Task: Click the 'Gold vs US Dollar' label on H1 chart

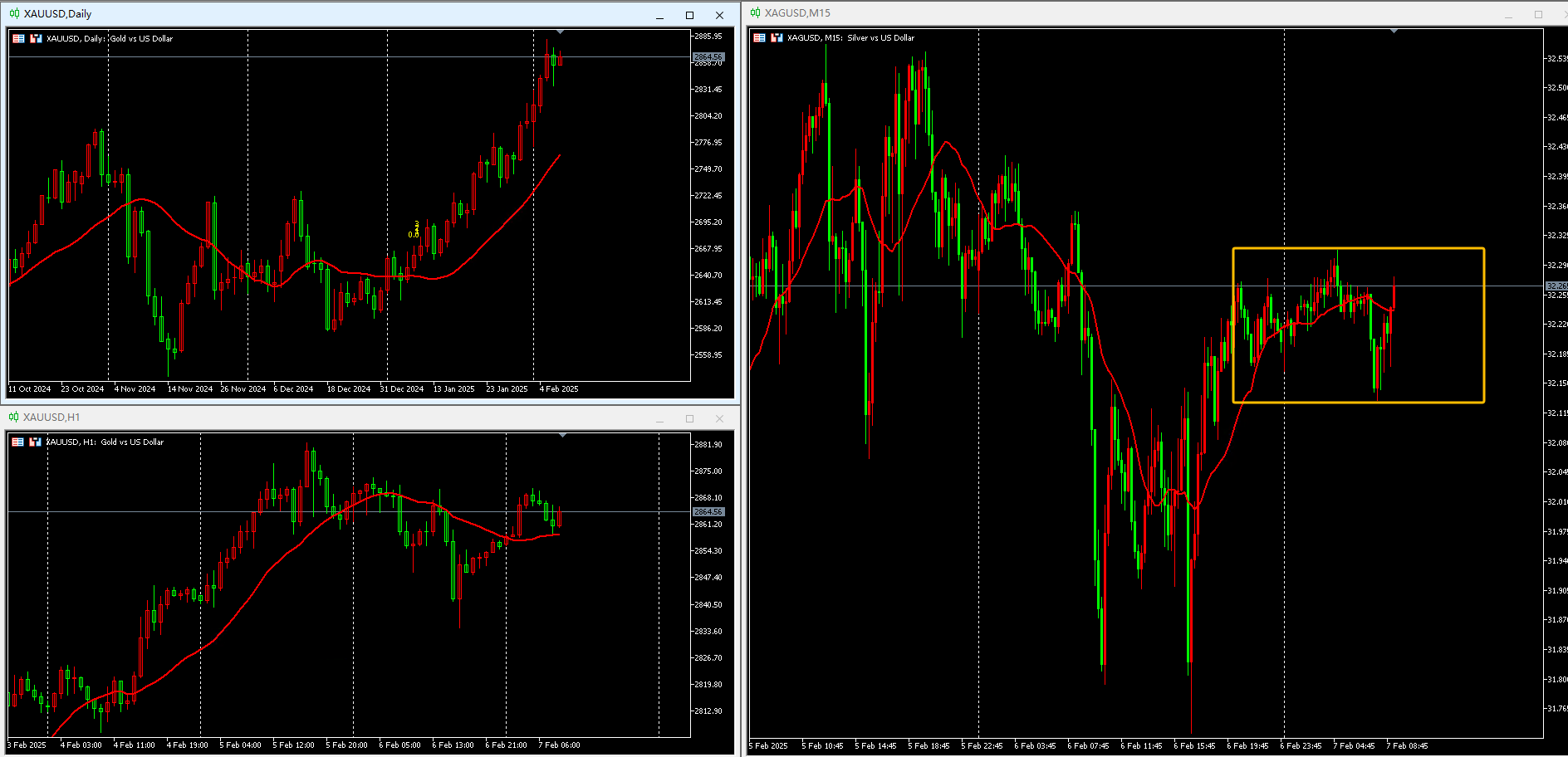Action: (x=132, y=442)
